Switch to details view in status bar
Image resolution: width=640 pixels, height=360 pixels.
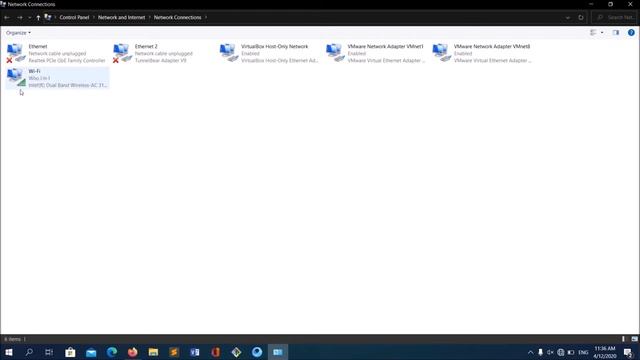pyautogui.click(x=623, y=339)
